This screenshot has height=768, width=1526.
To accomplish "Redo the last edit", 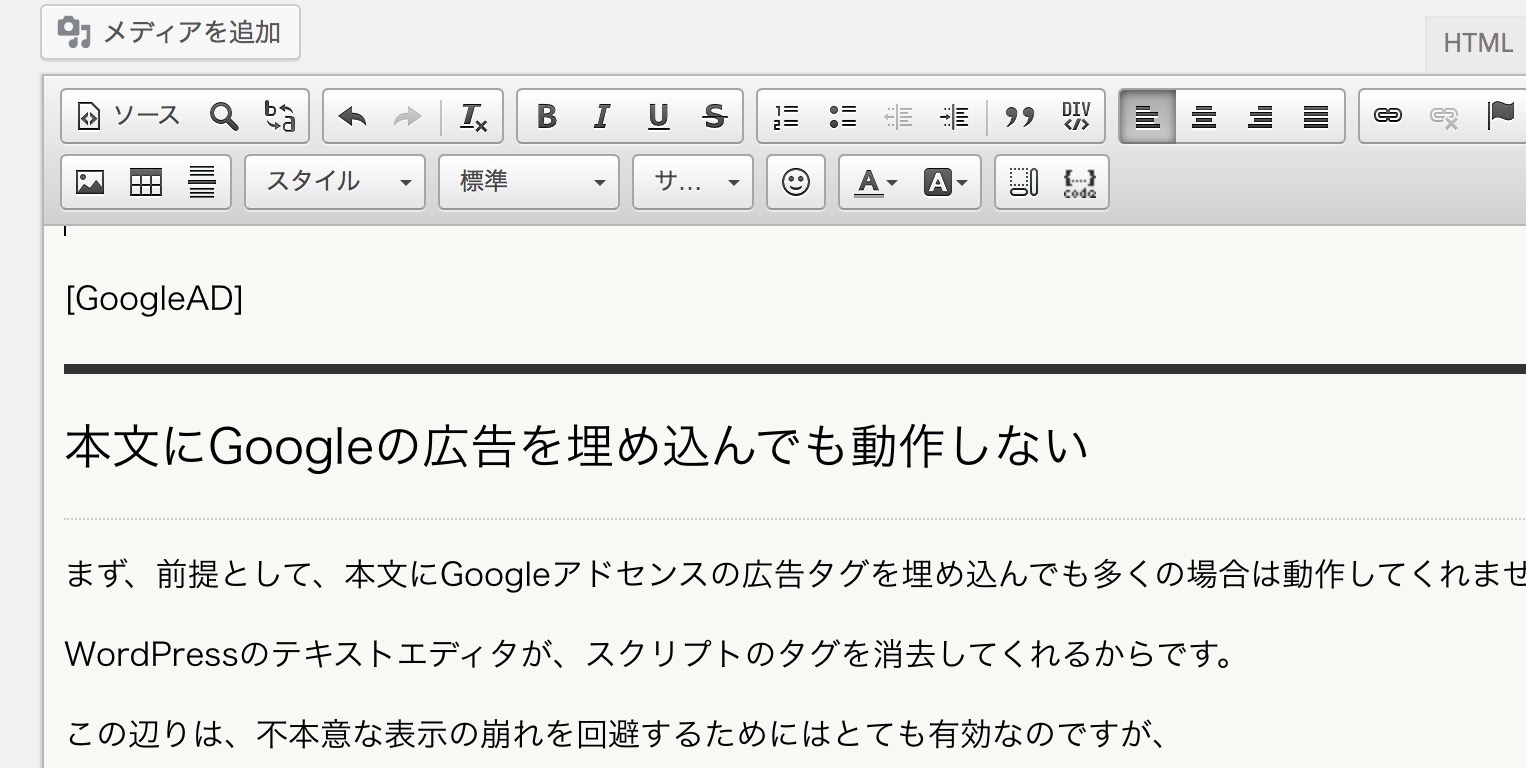I will coord(407,116).
